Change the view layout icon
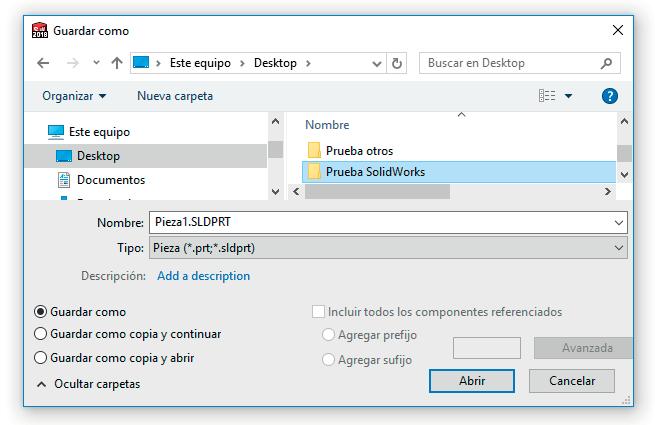Viewport: 655px width, 425px height. pyautogui.click(x=547, y=96)
